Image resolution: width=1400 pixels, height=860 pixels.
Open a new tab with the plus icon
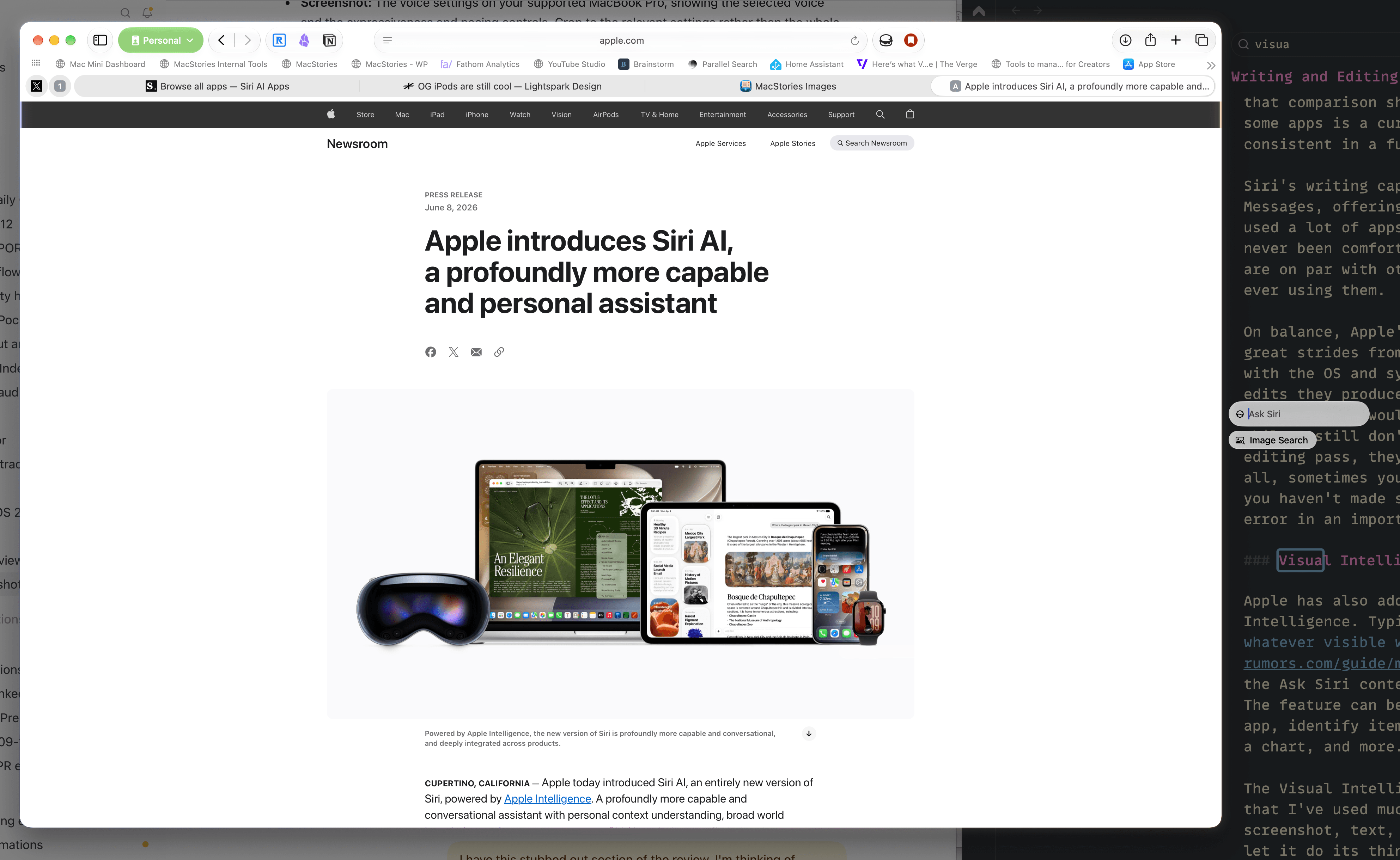(x=1176, y=41)
